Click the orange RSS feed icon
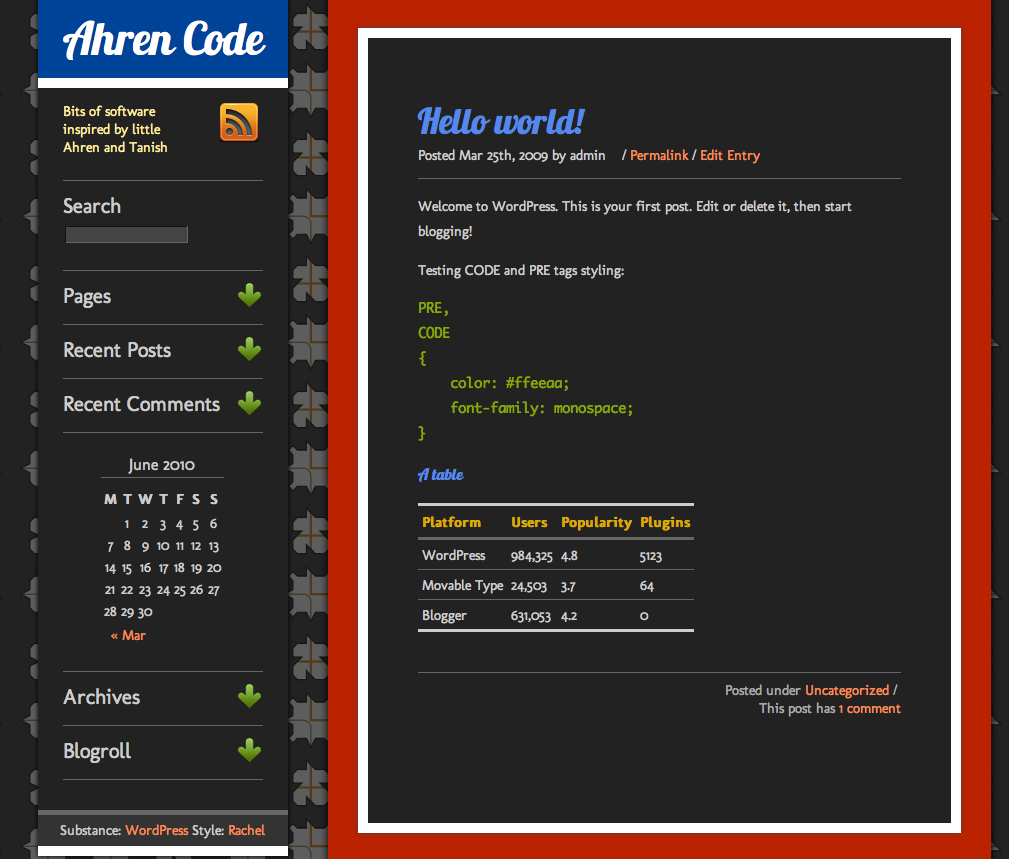 point(238,123)
